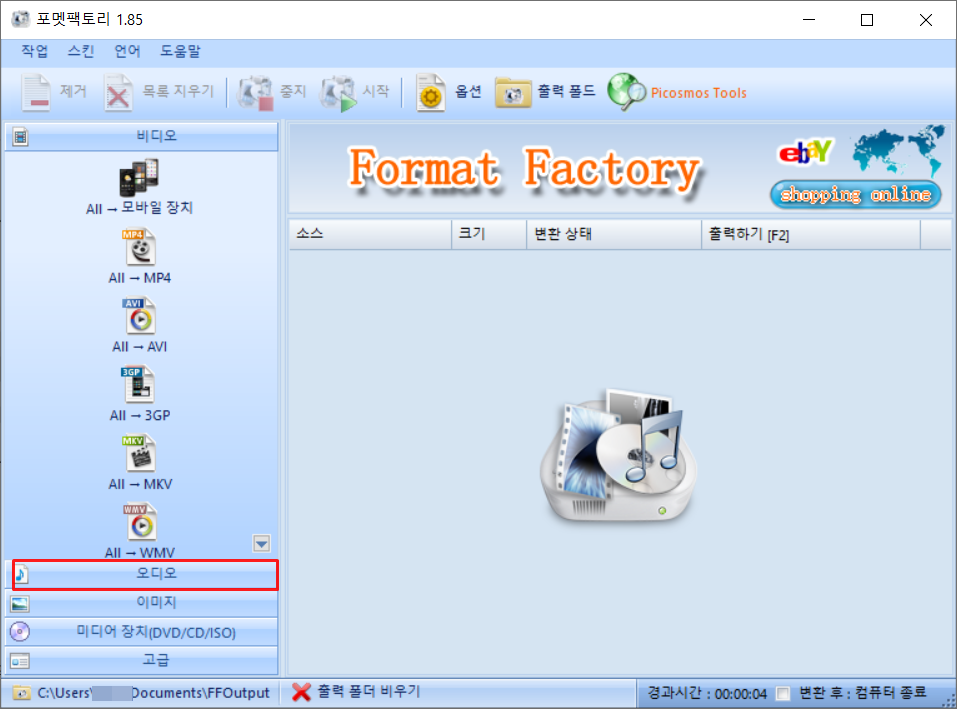This screenshot has width=957, height=709.
Task: Expand video list with down arrow button
Action: click(261, 543)
